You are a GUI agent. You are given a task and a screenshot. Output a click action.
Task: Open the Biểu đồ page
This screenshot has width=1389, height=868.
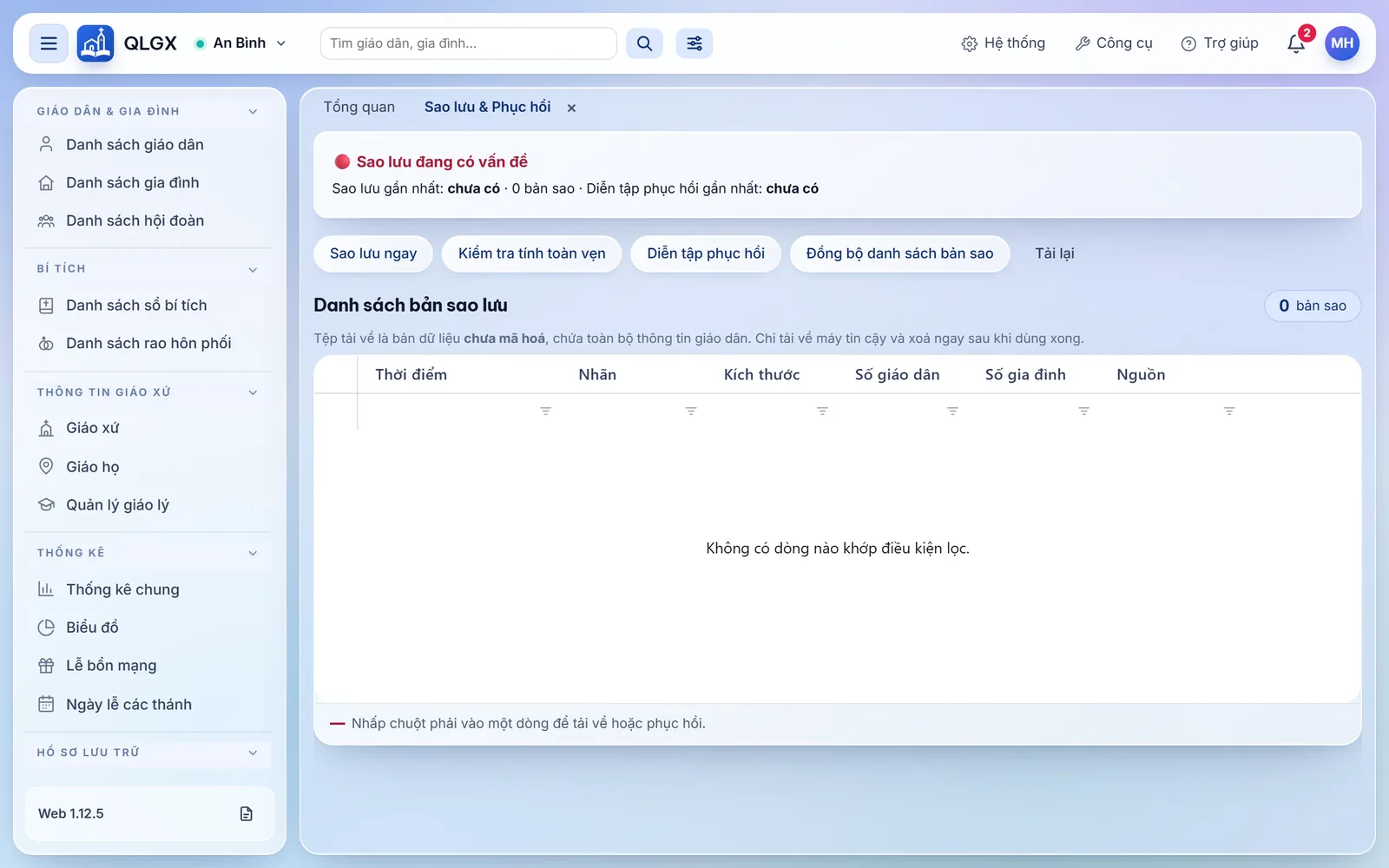pyautogui.click(x=148, y=628)
